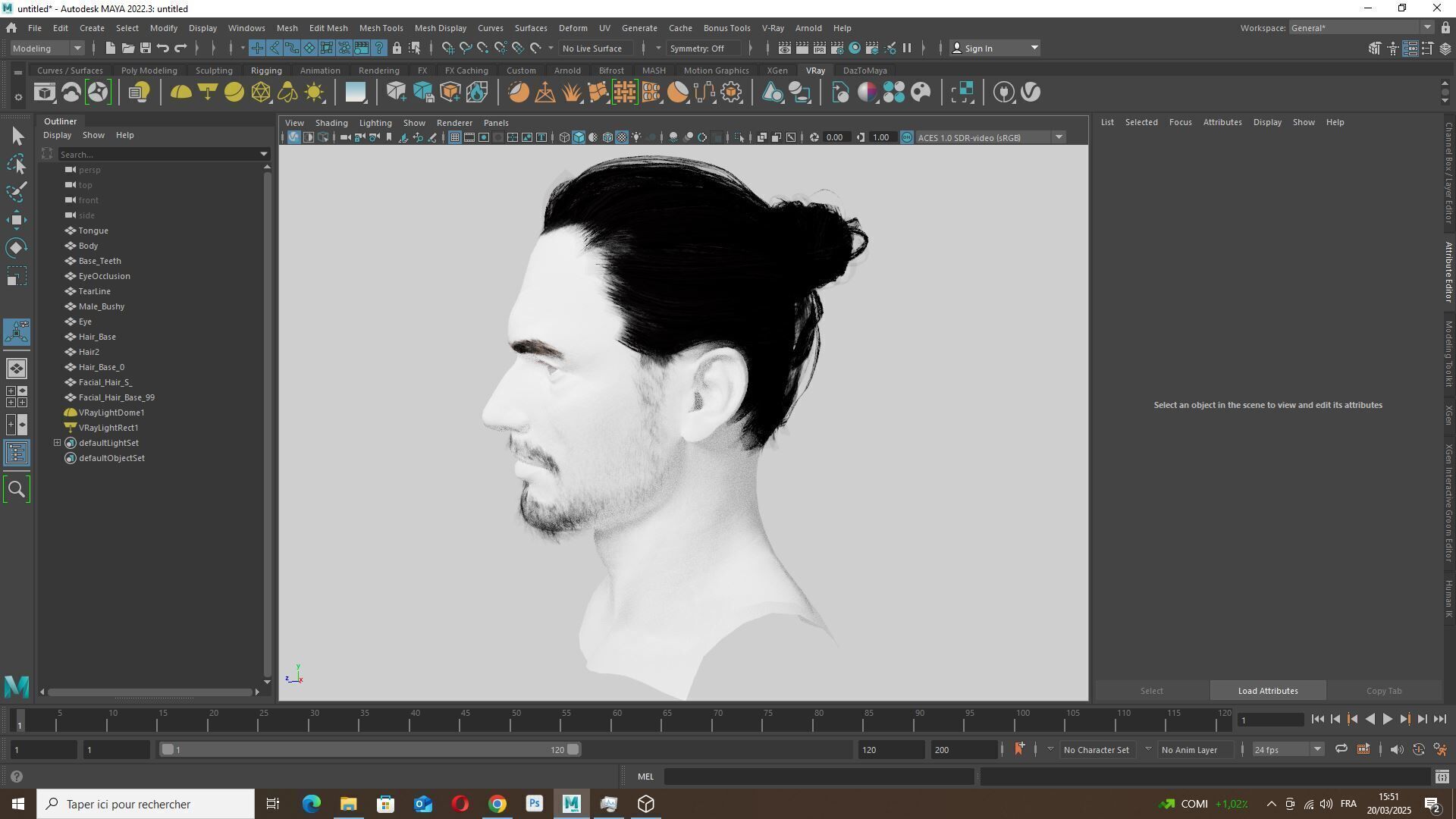Click the Set key icon on range bar
The image size is (1456, 819).
[x=1020, y=749]
